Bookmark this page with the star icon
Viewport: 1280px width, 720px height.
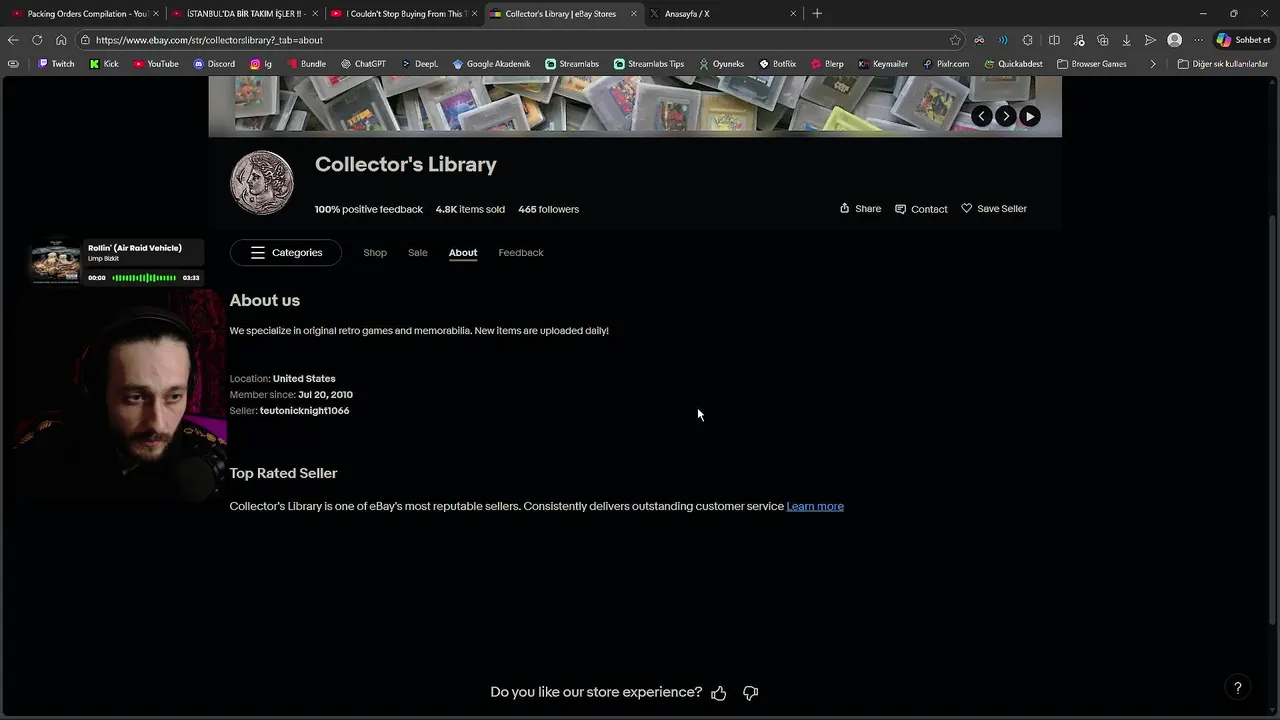955,40
